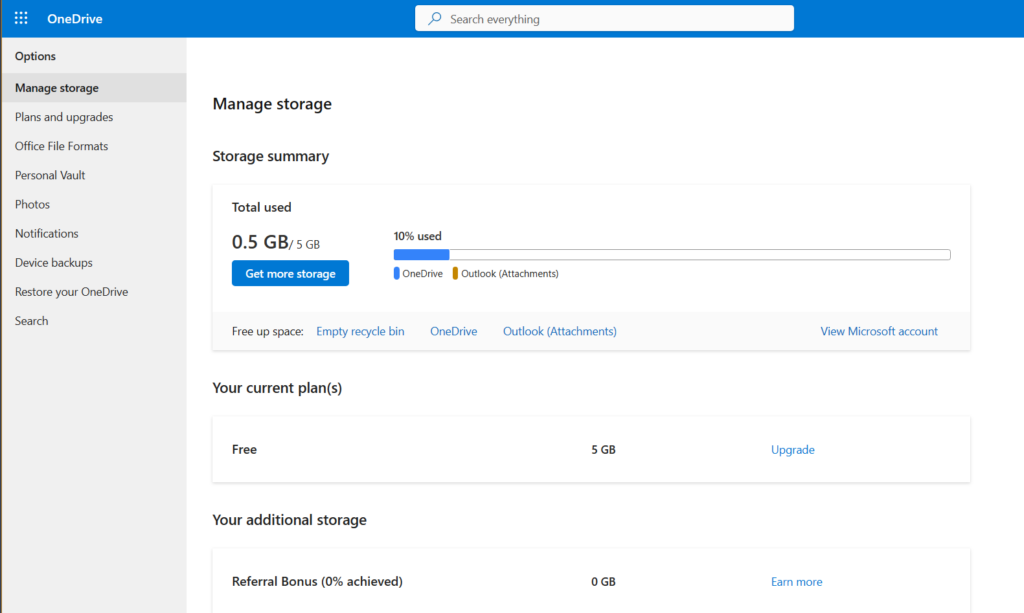View Device backups option
The image size is (1024, 613).
tap(54, 262)
